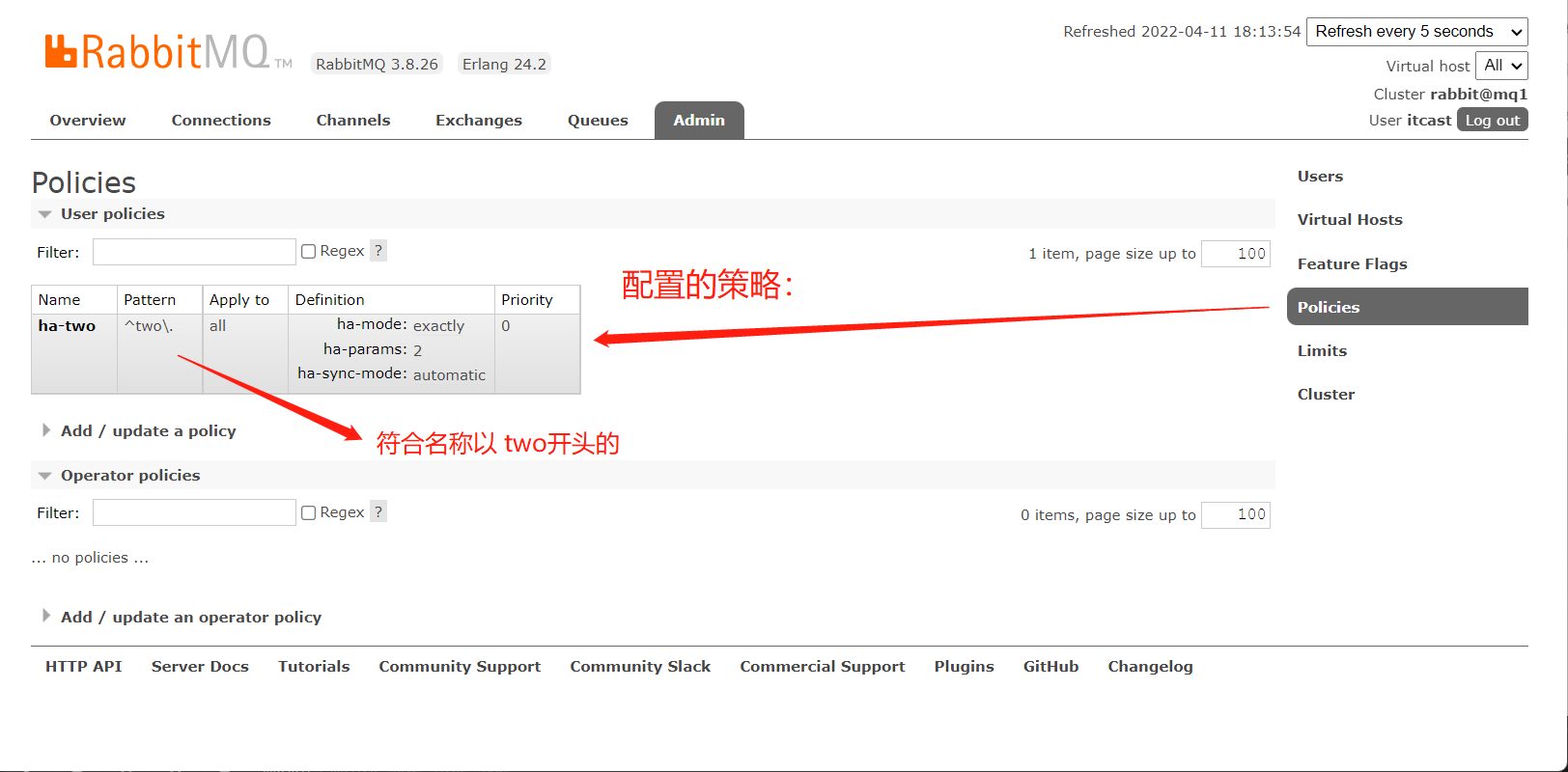Open Feature Flags in the sidebar

pos(1352,263)
